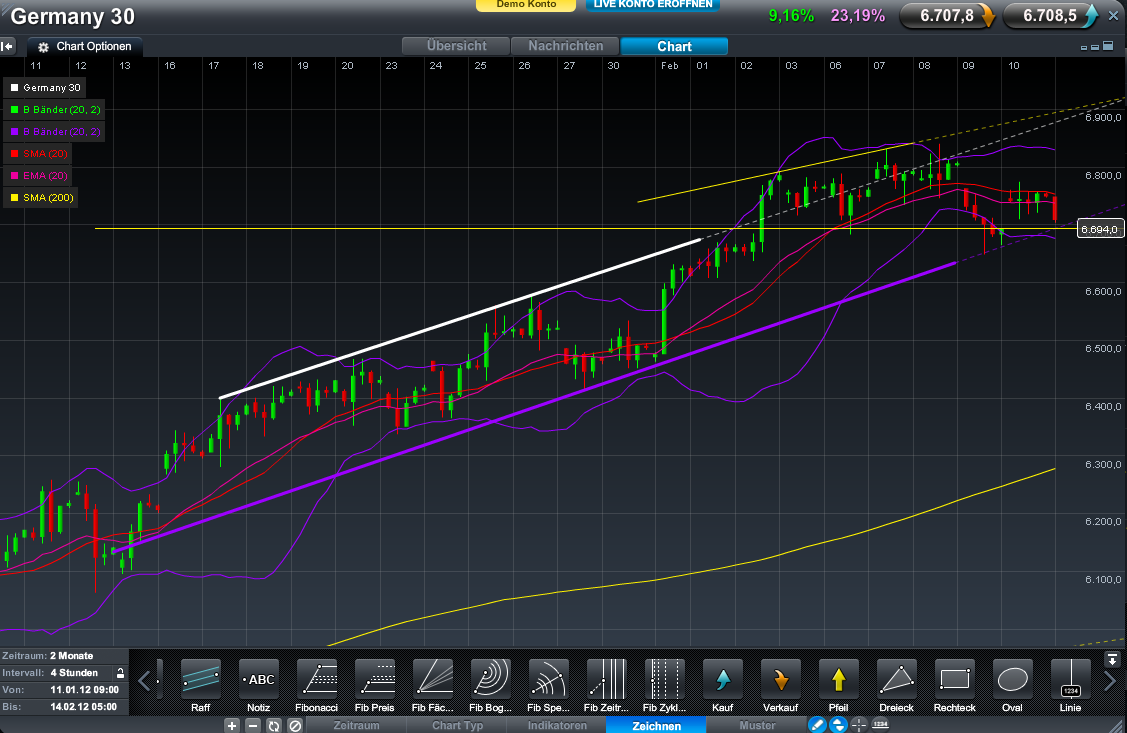Choose the Fib Preis tool
Viewport: 1127px width, 733px height.
coord(374,686)
